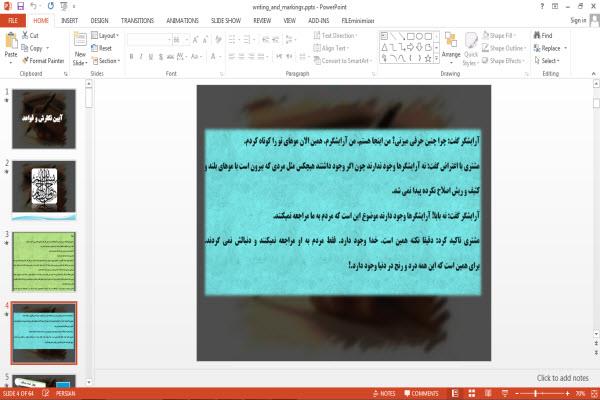Screen dimensions: 600x400
Task: Reset the slide layout
Action: tap(102, 48)
